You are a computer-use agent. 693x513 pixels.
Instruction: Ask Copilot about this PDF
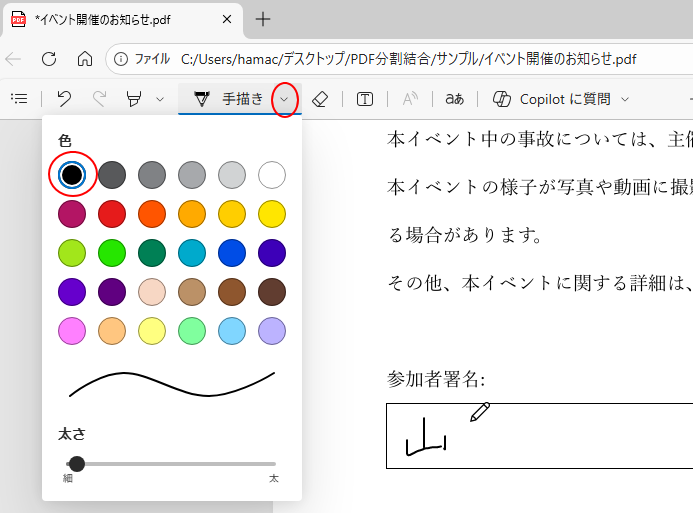point(552,99)
